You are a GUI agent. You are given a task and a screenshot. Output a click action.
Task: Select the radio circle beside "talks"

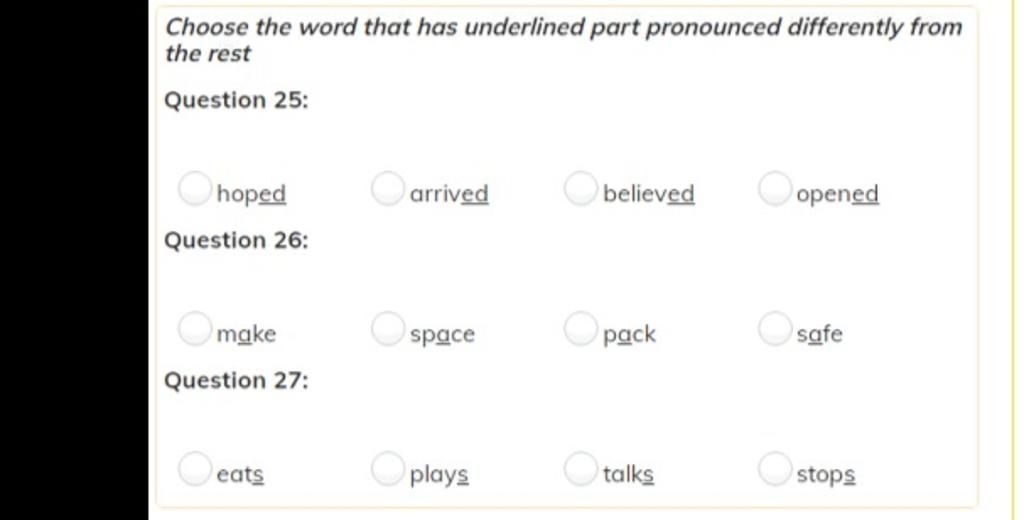tap(581, 469)
